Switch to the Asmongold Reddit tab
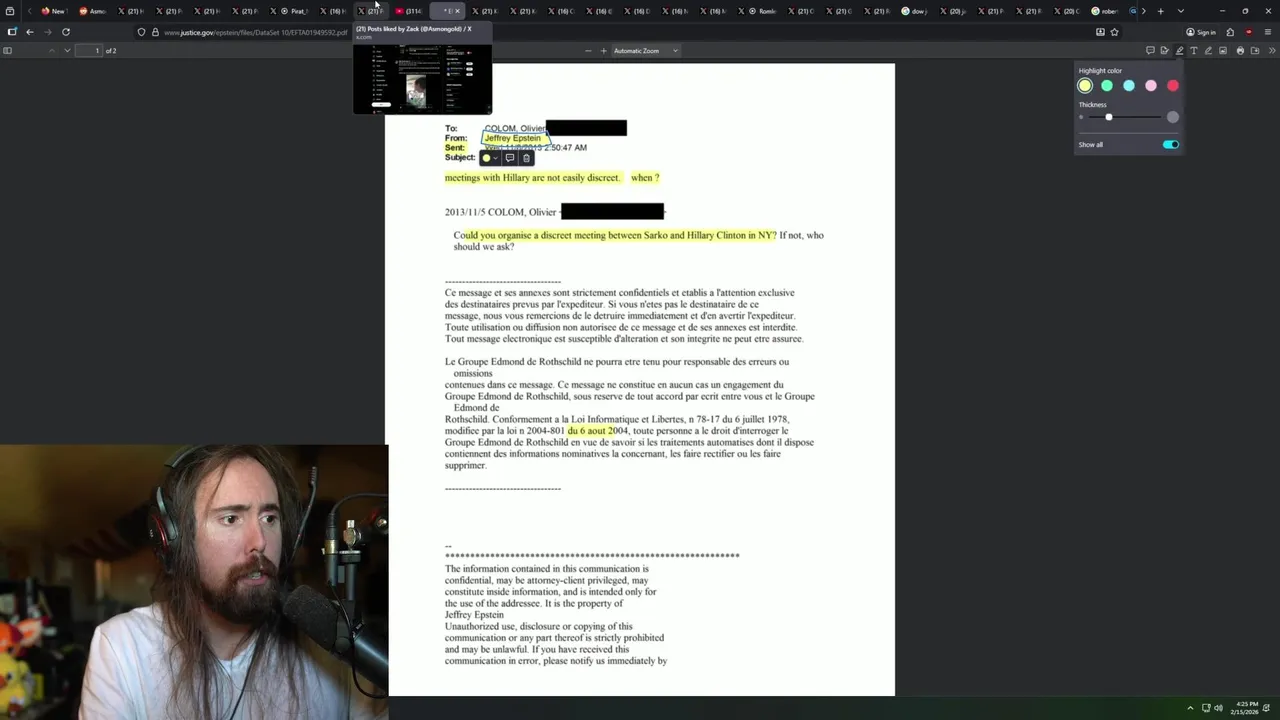 [x=92, y=11]
